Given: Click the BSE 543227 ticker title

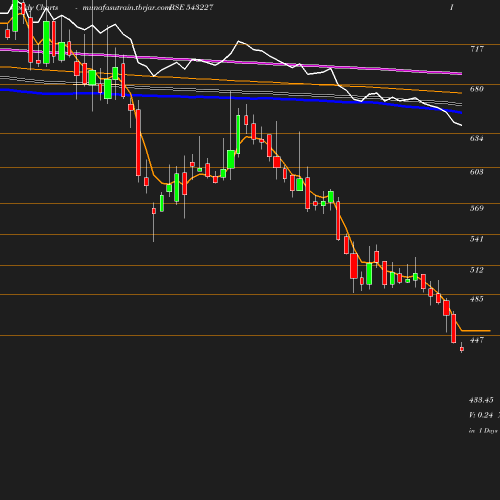Looking at the screenshot, I should 191,7.
